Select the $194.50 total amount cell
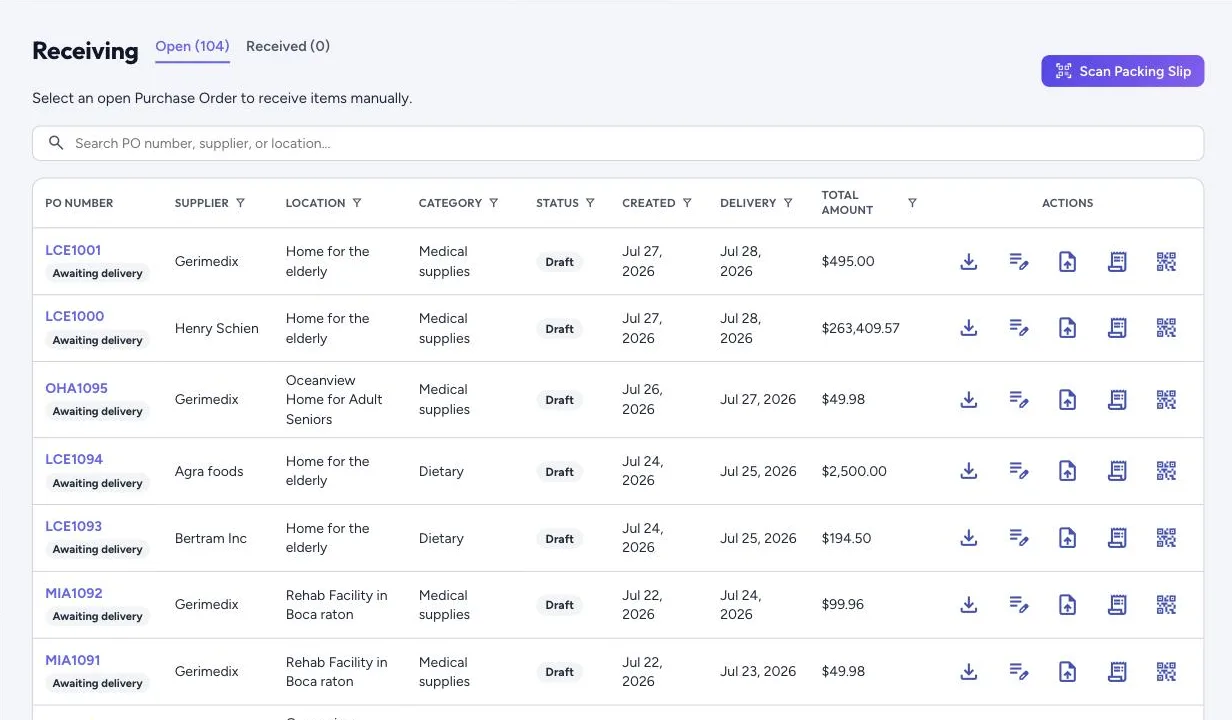This screenshot has height=720, width=1232. (846, 538)
